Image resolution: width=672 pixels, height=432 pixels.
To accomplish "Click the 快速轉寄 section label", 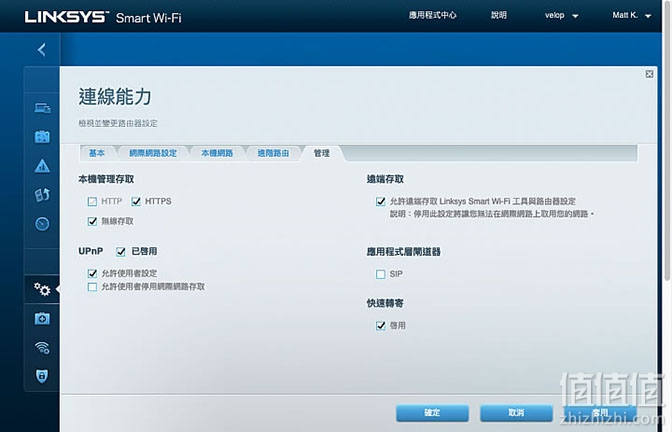I will 385,303.
